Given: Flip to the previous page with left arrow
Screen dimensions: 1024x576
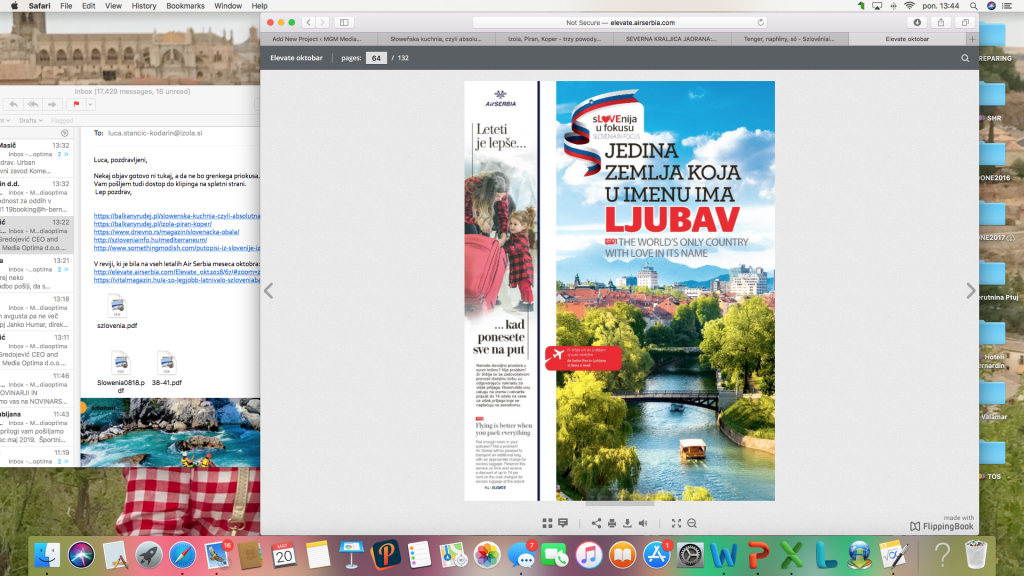Looking at the screenshot, I should 268,291.
